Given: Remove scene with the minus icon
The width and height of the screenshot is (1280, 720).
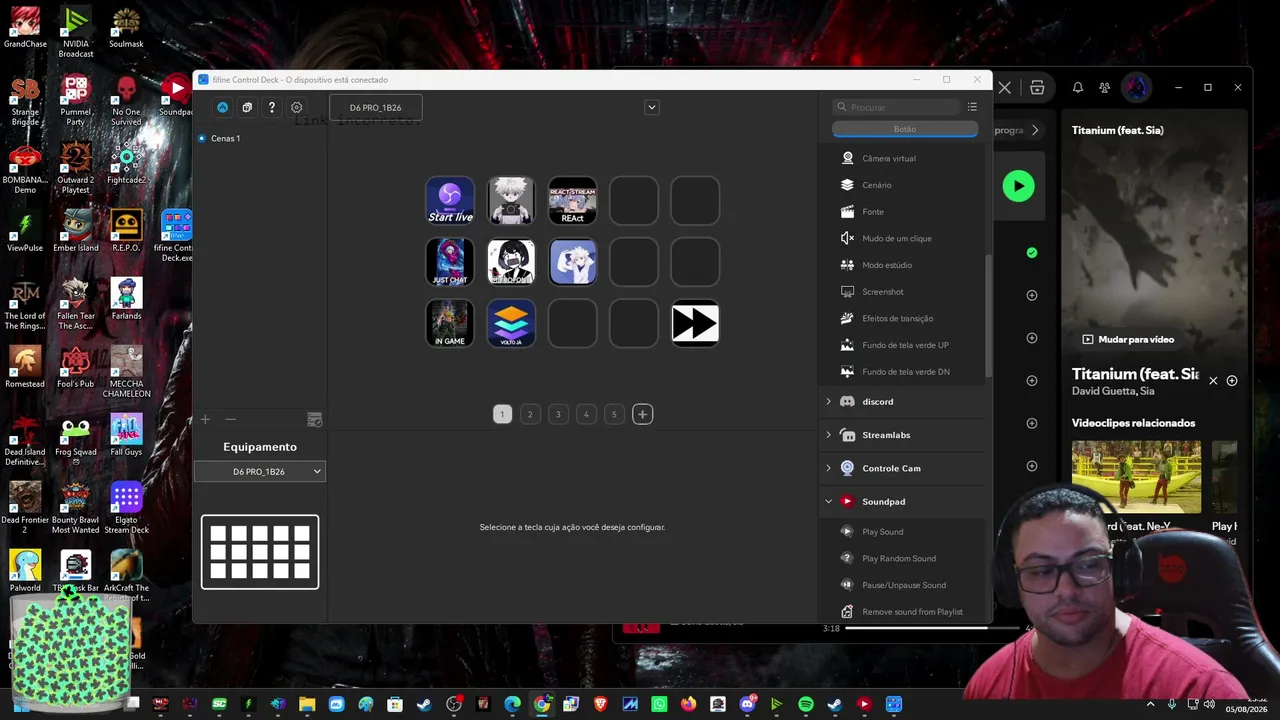Looking at the screenshot, I should 230,419.
